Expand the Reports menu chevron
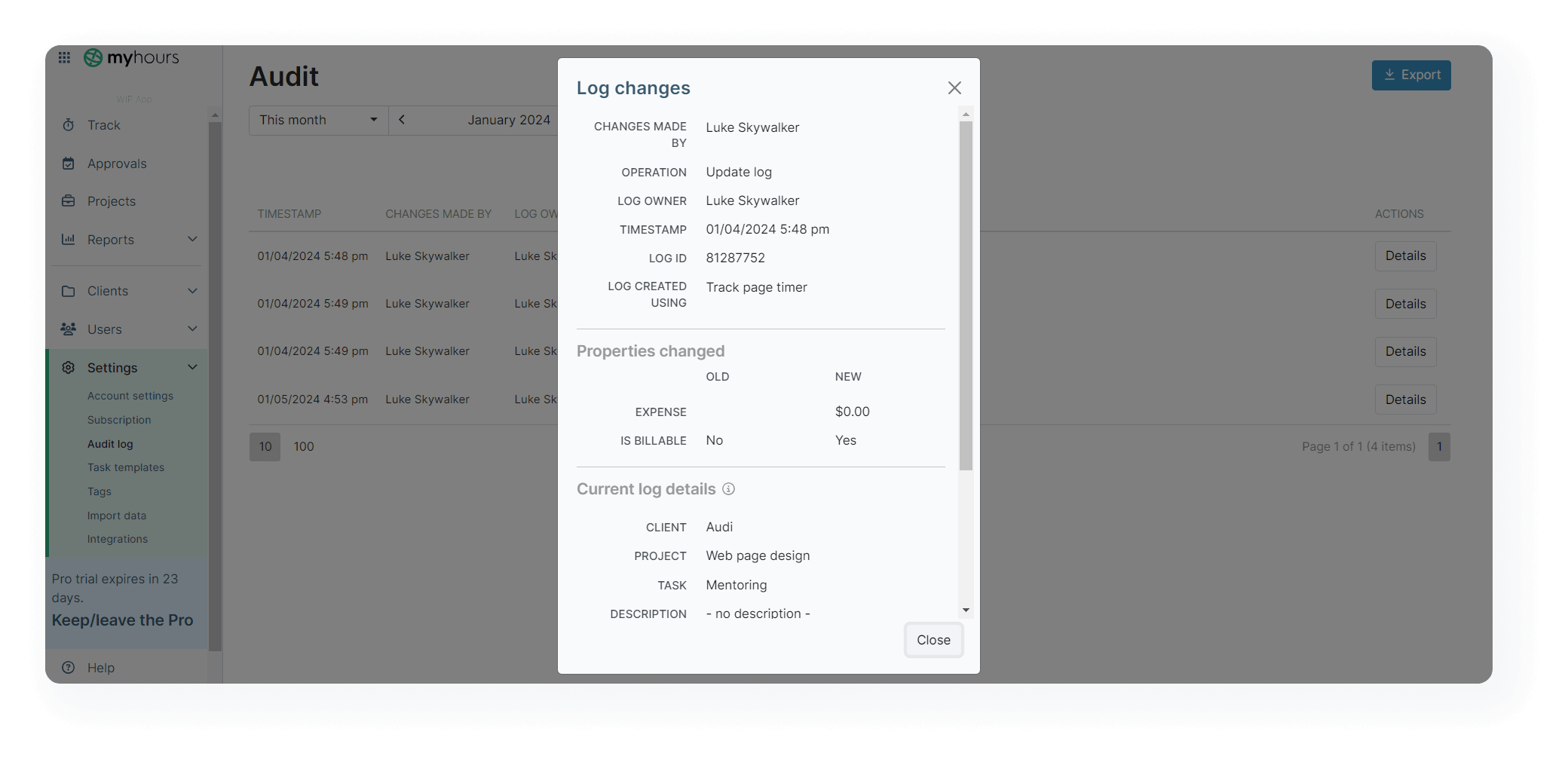Viewport: 1568px width, 759px height. [x=192, y=240]
